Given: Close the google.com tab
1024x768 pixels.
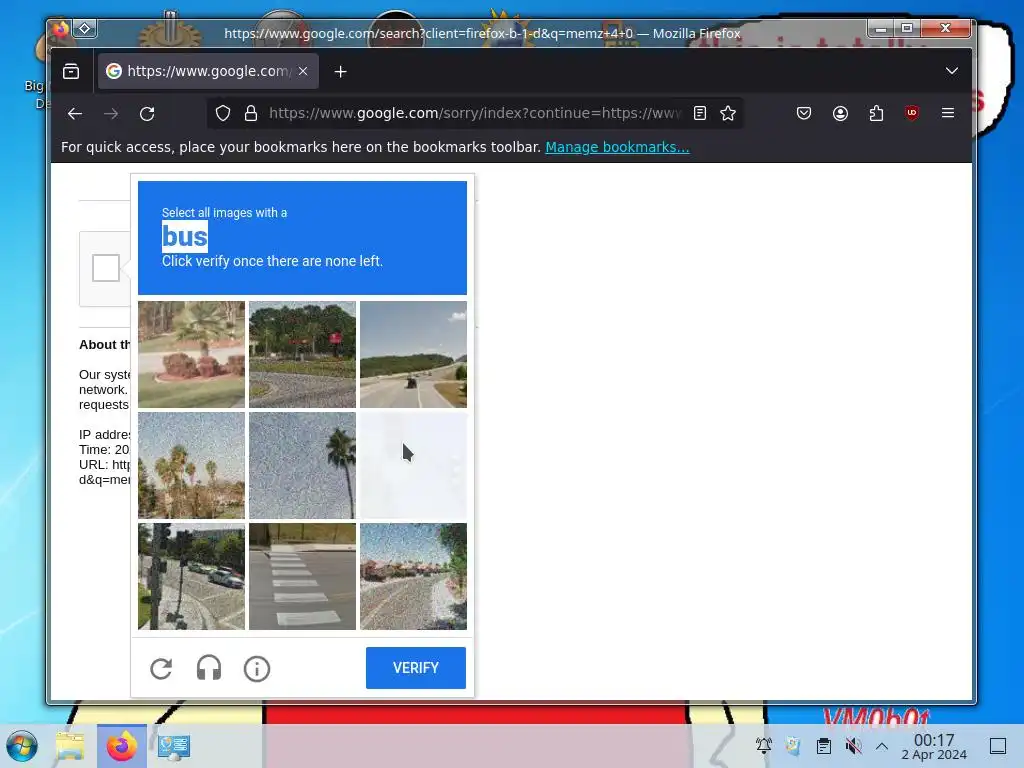Looking at the screenshot, I should pos(303,71).
